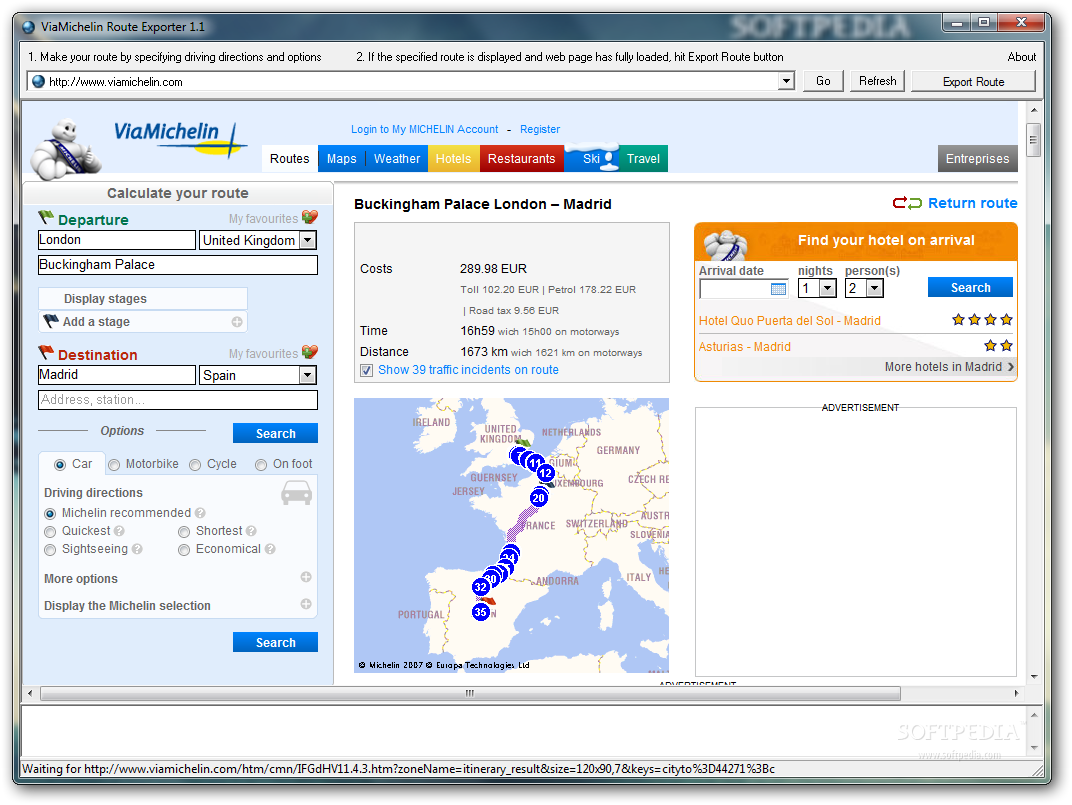This screenshot has height=805, width=1072.
Task: Click Departure My favourites heart icon
Action: tap(310, 217)
